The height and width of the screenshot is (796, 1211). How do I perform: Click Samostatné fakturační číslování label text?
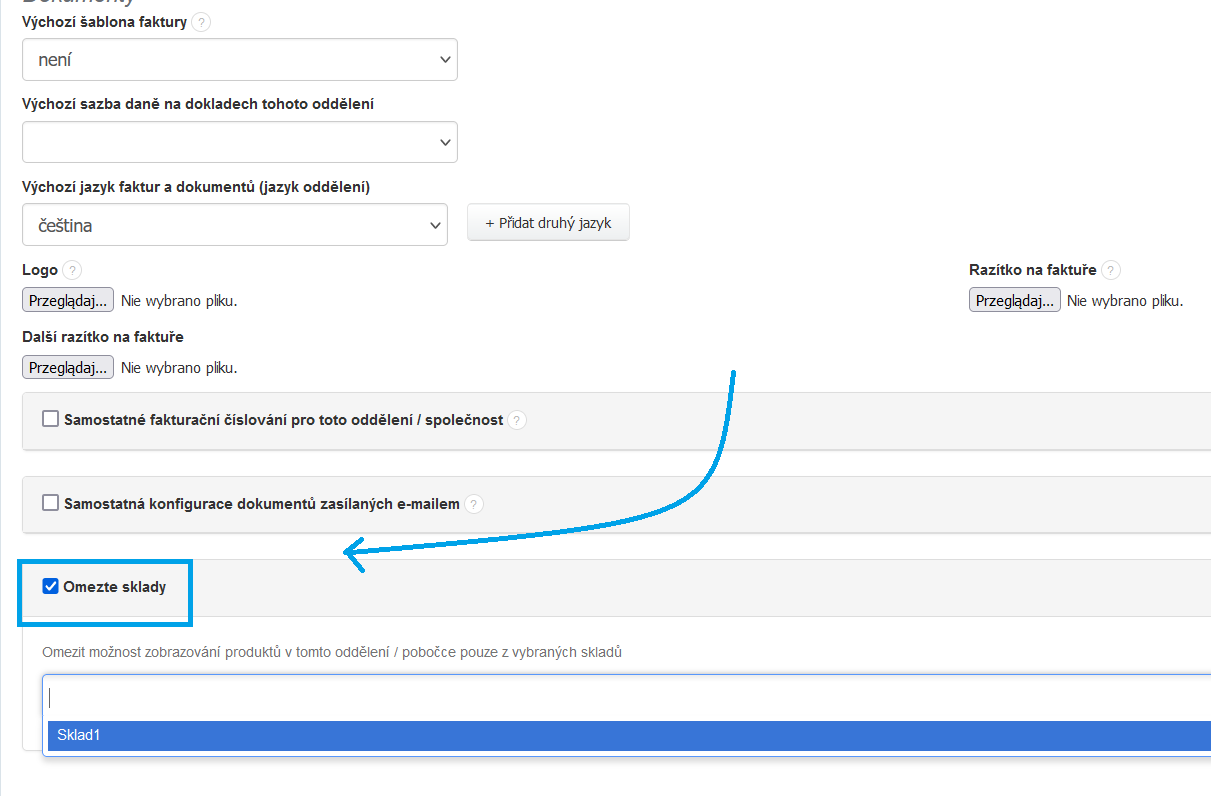pos(283,420)
